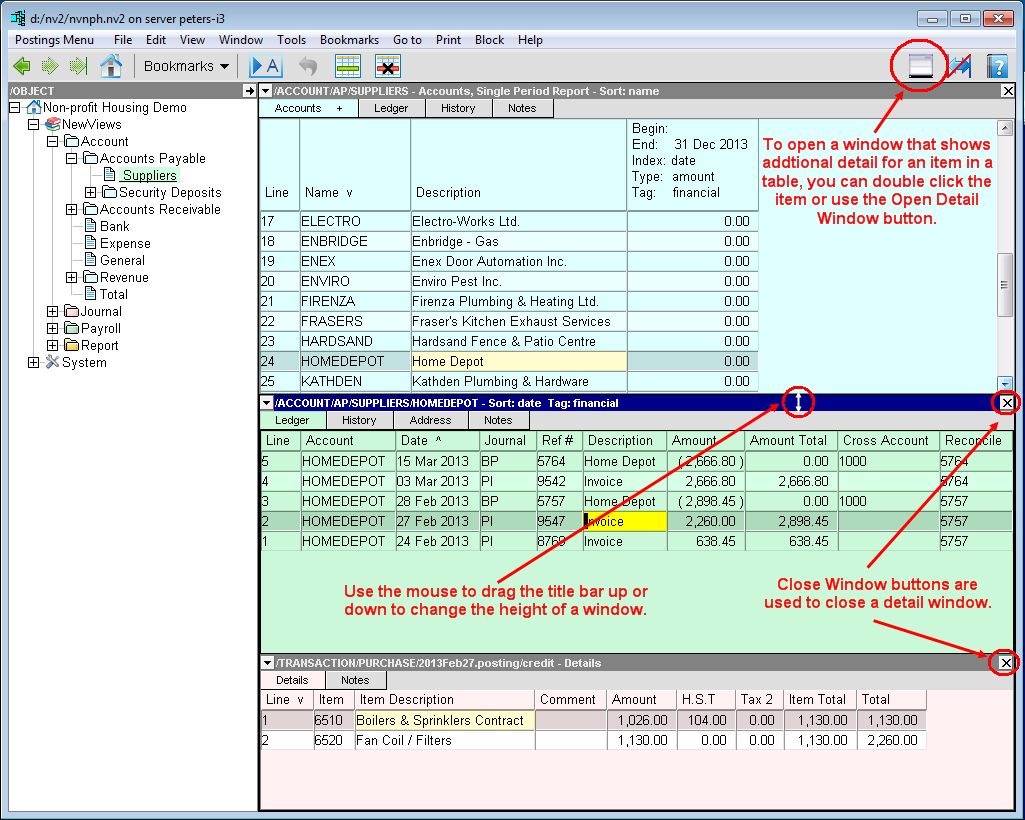Click the blue double-arrow toolbar icon
Screen dimensions: 1025x820
click(960, 66)
